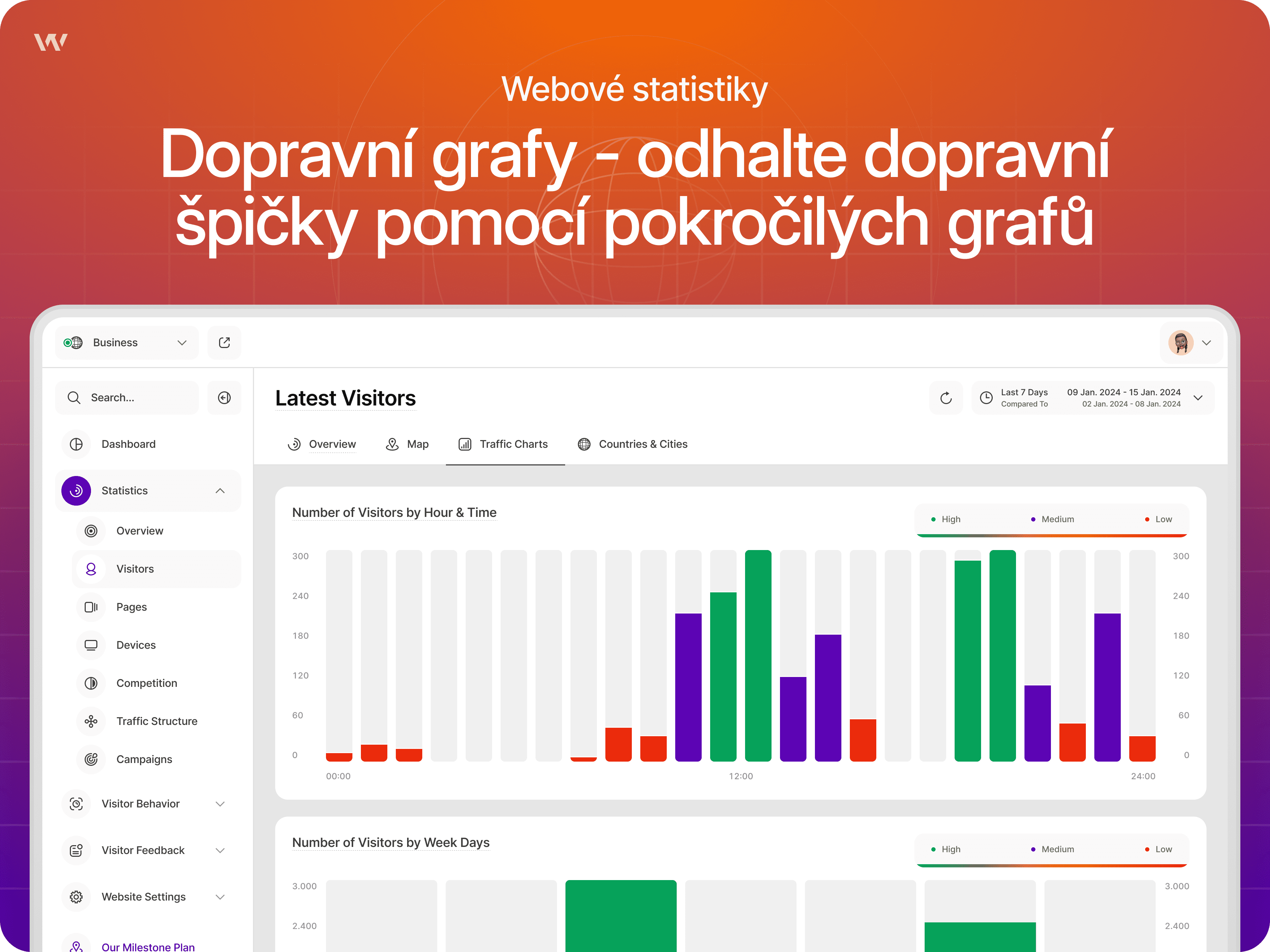This screenshot has height=952, width=1270.
Task: Open Dashboard in the sidebar
Action: click(x=148, y=444)
